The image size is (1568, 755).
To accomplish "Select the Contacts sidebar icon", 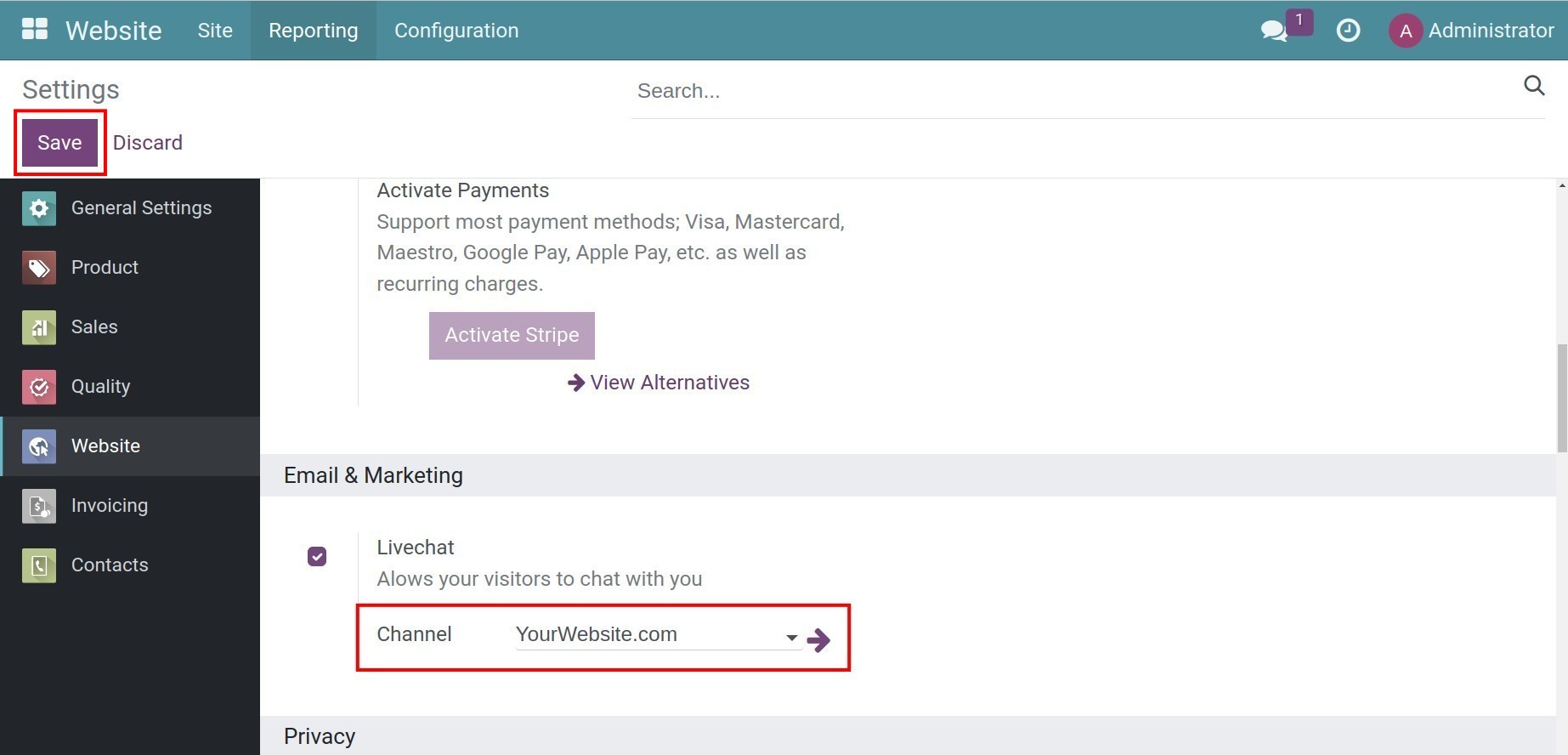I will (39, 565).
